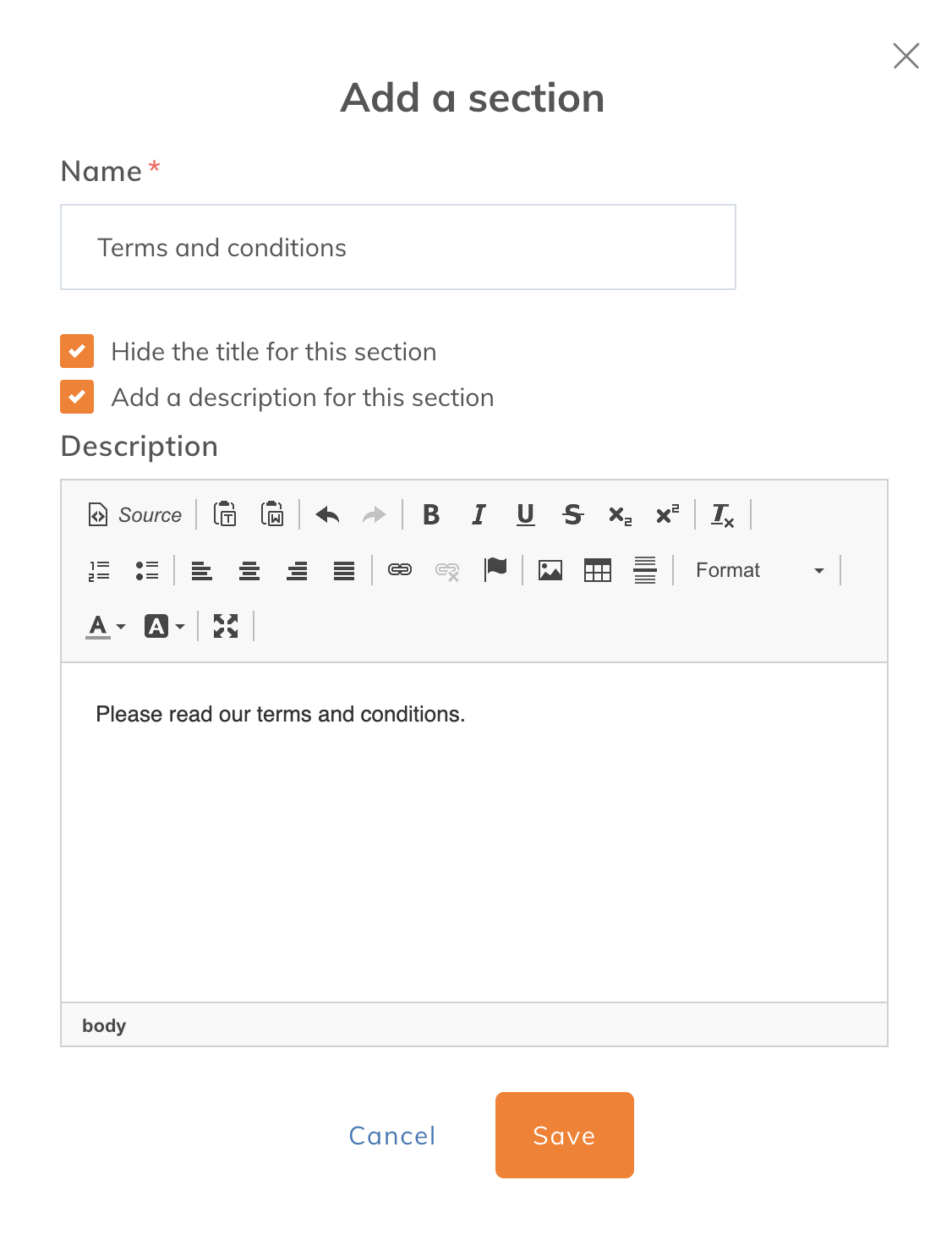
Task: Remove formatting with the Tx icon
Action: coord(723,514)
